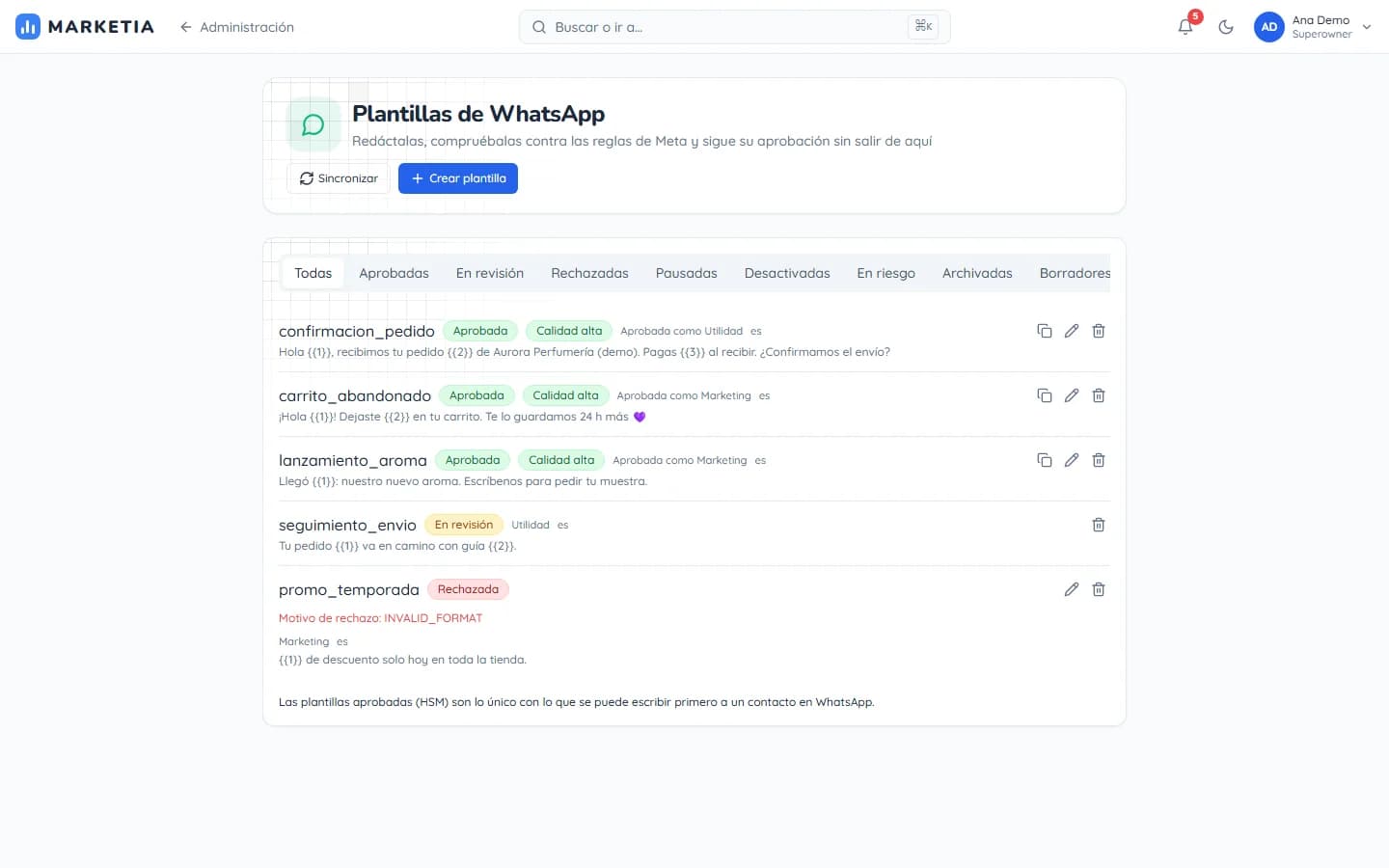The height and width of the screenshot is (868, 1389).
Task: Duplicate the carrito_abandonado template
Action: click(1045, 395)
